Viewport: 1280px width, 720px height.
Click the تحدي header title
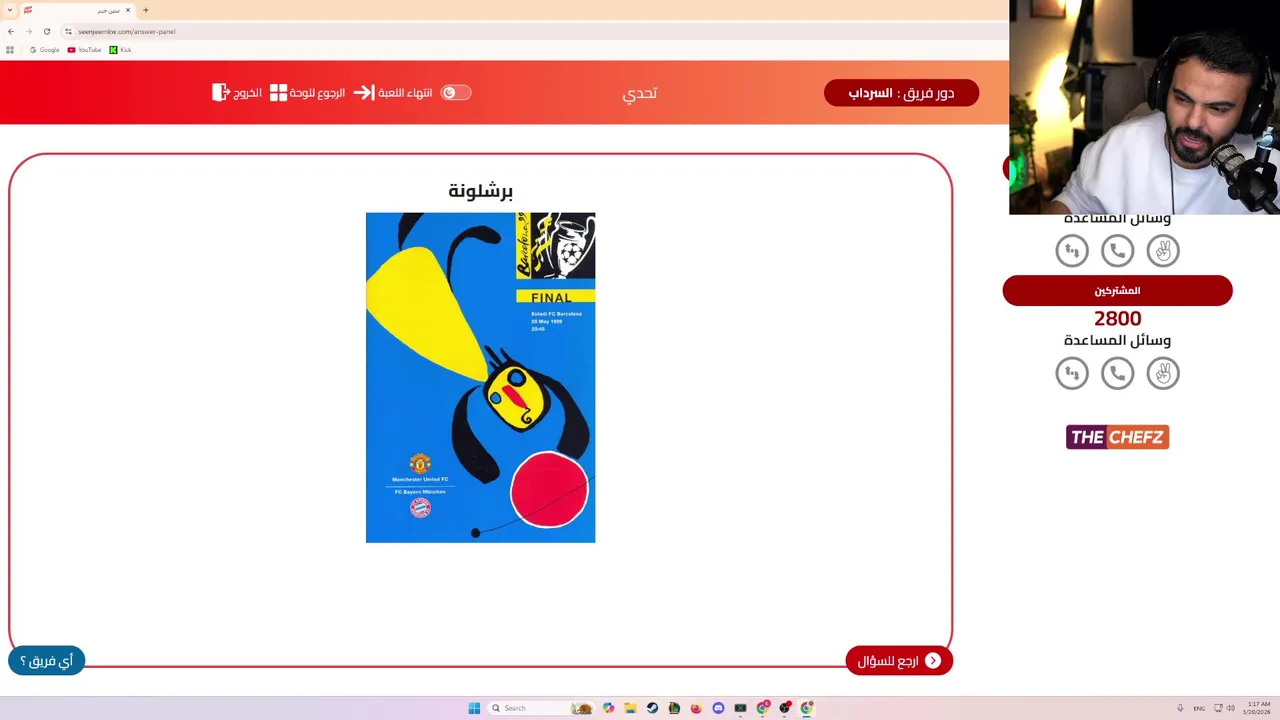pos(640,93)
